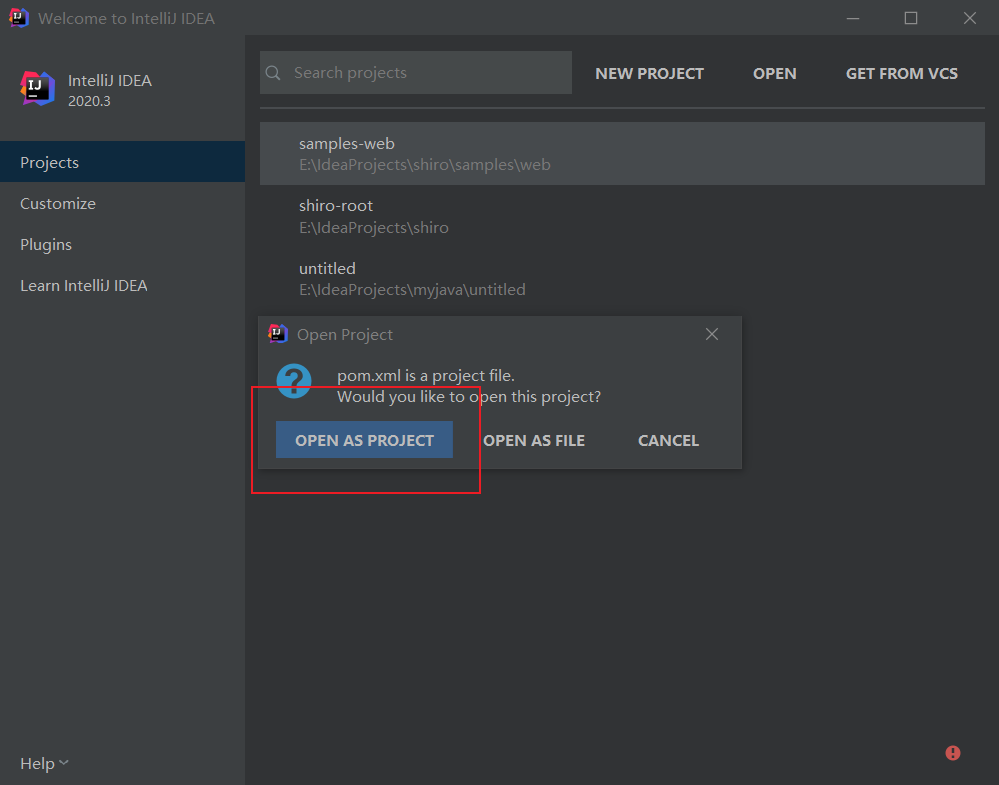
Task: Focus the Search projects field
Action: pyautogui.click(x=425, y=73)
